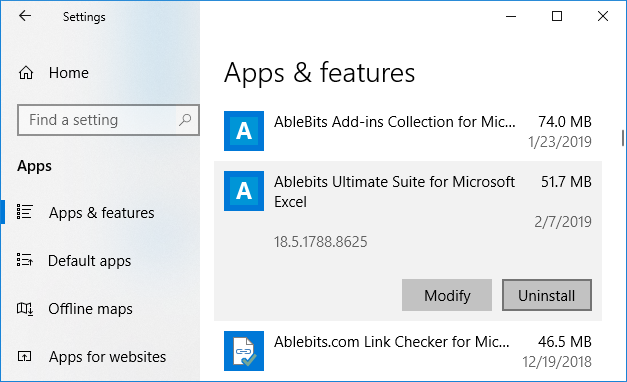Click the Offline maps icon
This screenshot has height=382, width=627.
pyautogui.click(x=24, y=308)
